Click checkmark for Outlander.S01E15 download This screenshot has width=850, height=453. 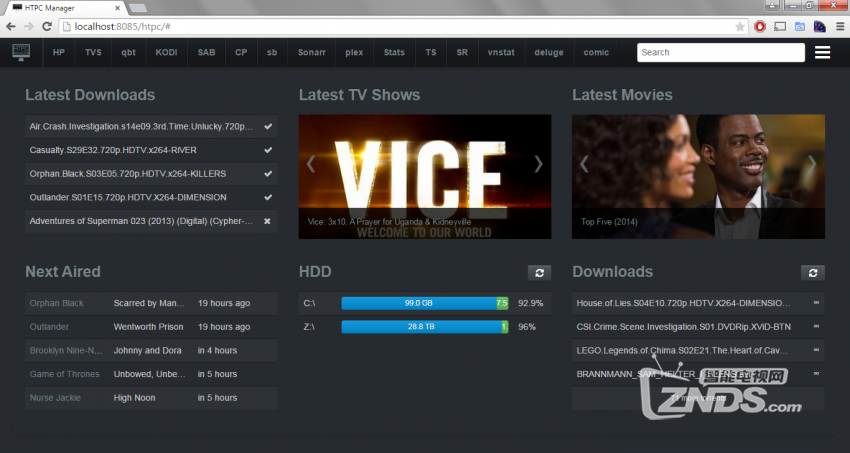[x=268, y=197]
